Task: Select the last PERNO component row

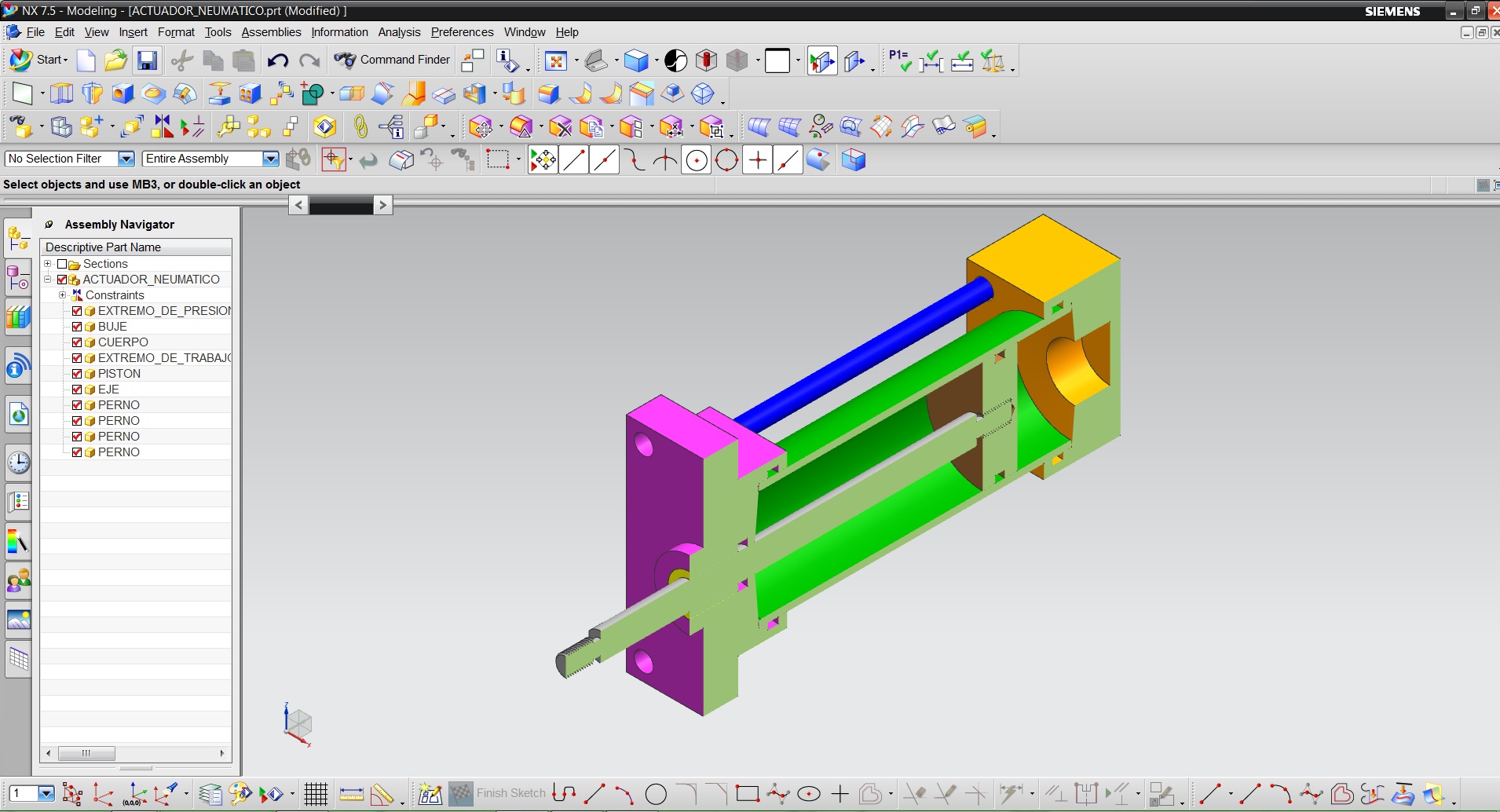Action: (x=137, y=452)
